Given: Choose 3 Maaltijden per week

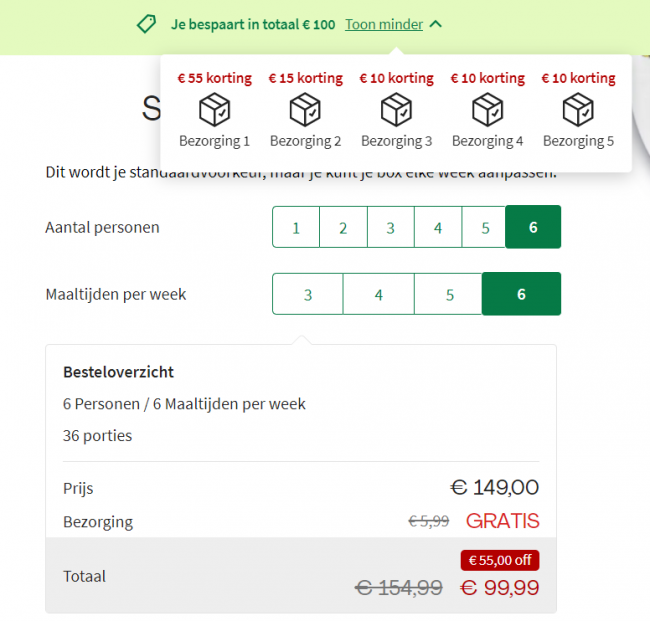Looking at the screenshot, I should pyautogui.click(x=308, y=294).
